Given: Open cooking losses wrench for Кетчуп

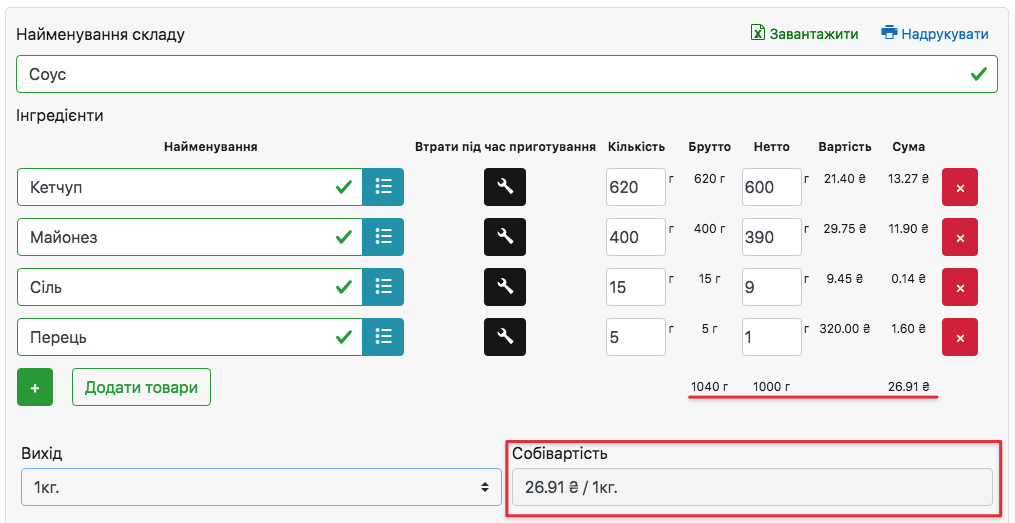Looking at the screenshot, I should (x=505, y=187).
